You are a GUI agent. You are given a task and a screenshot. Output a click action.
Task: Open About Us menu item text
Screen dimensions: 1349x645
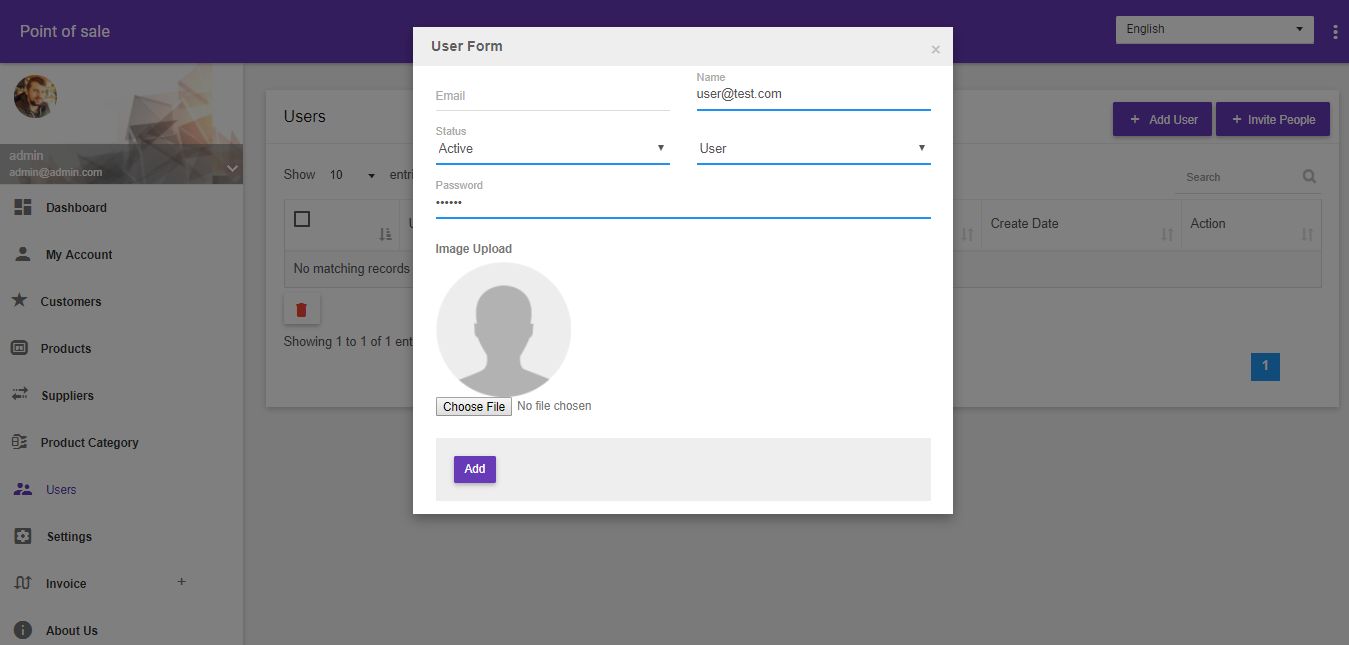[72, 630]
